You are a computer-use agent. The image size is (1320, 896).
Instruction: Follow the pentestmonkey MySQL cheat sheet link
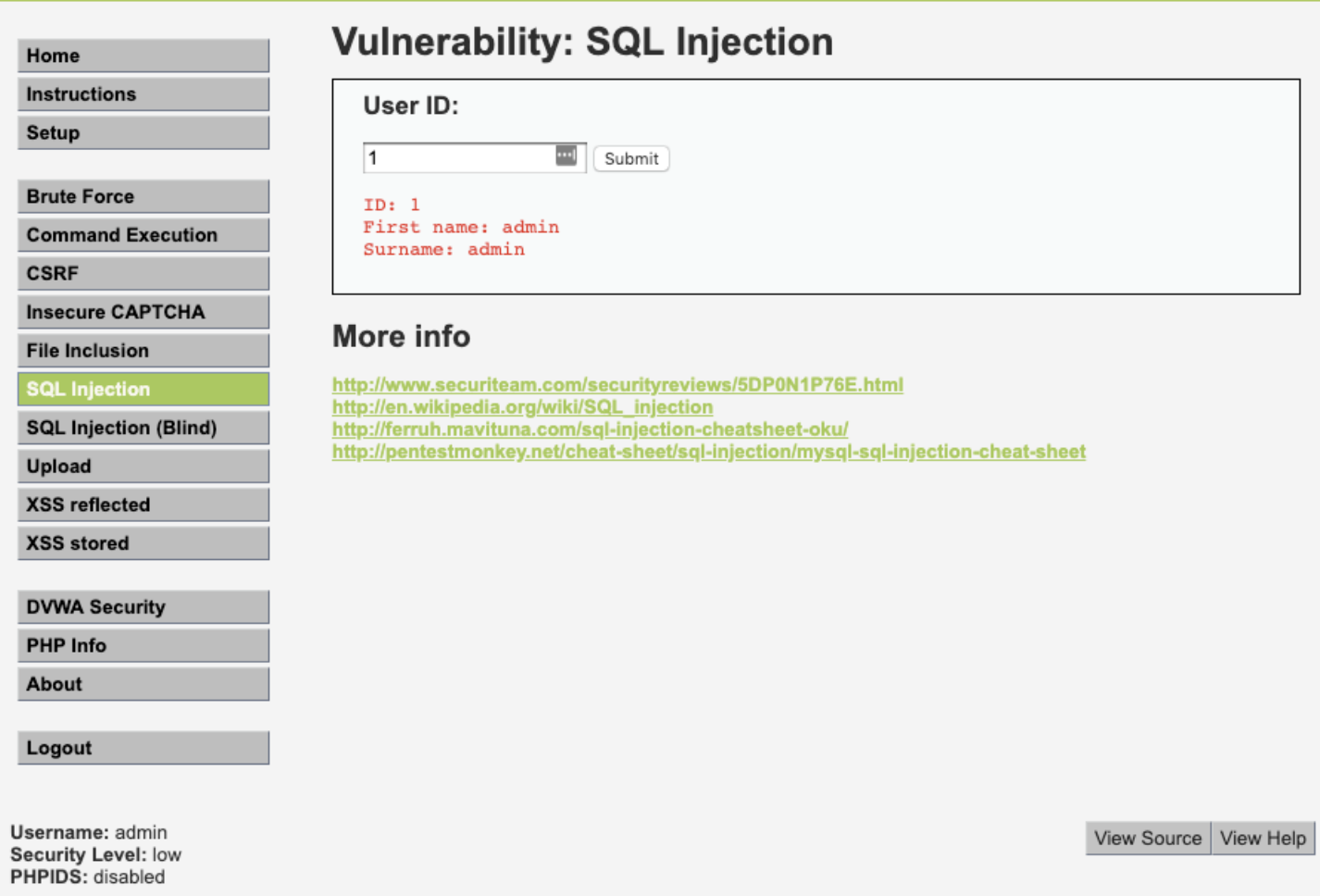(708, 452)
